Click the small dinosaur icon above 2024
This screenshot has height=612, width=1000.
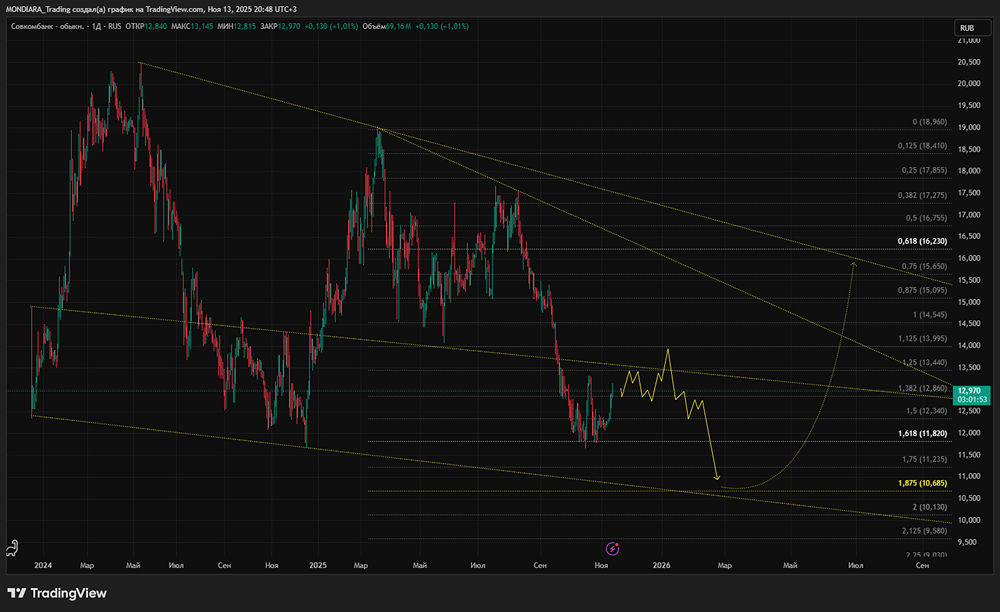pyautogui.click(x=12, y=547)
